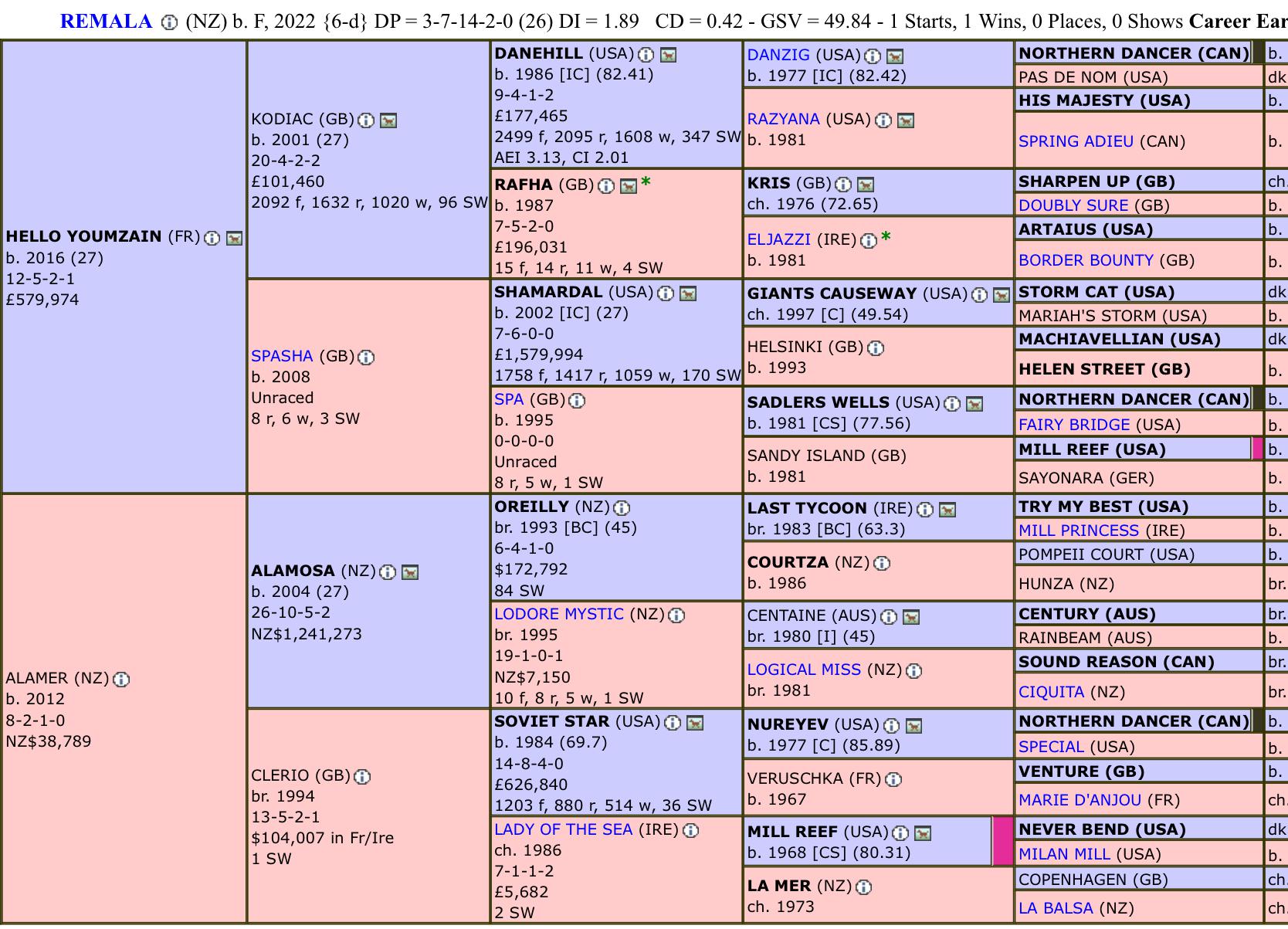Open the info icon next to ALAMER
Viewport: 1288px width, 929px height.
(121, 680)
